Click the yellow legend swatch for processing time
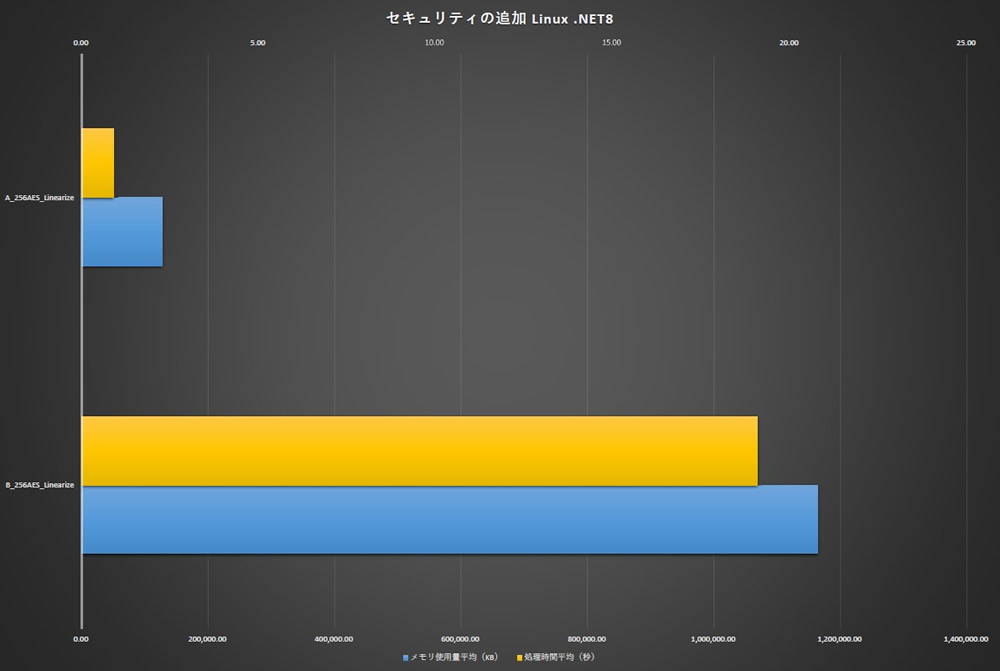 tap(520, 657)
